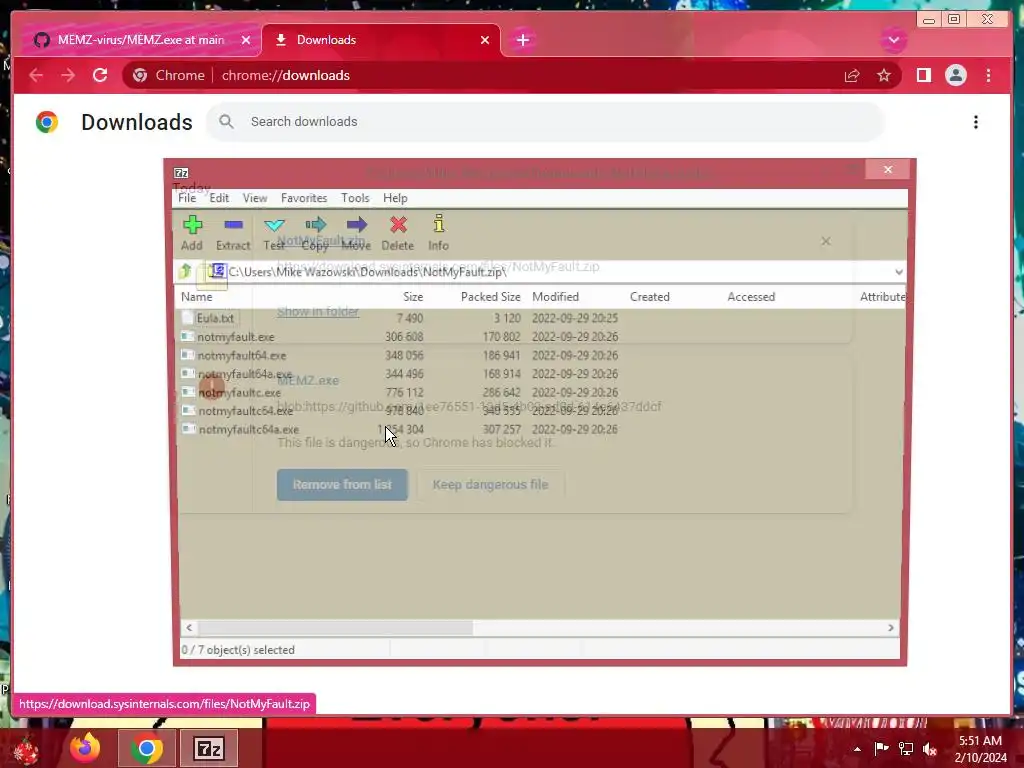Sort by Modified column header
Screen dimensions: 1024x768
coord(556,296)
